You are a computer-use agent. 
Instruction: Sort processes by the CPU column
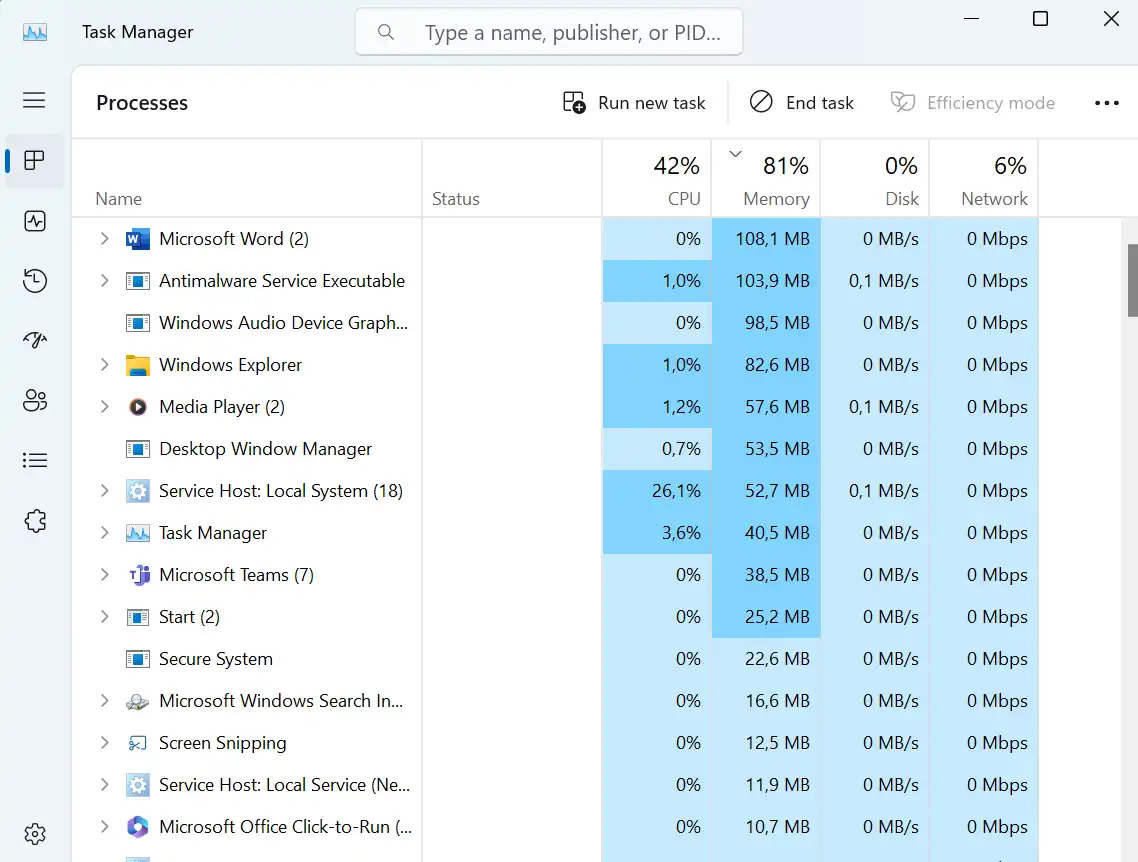click(657, 178)
